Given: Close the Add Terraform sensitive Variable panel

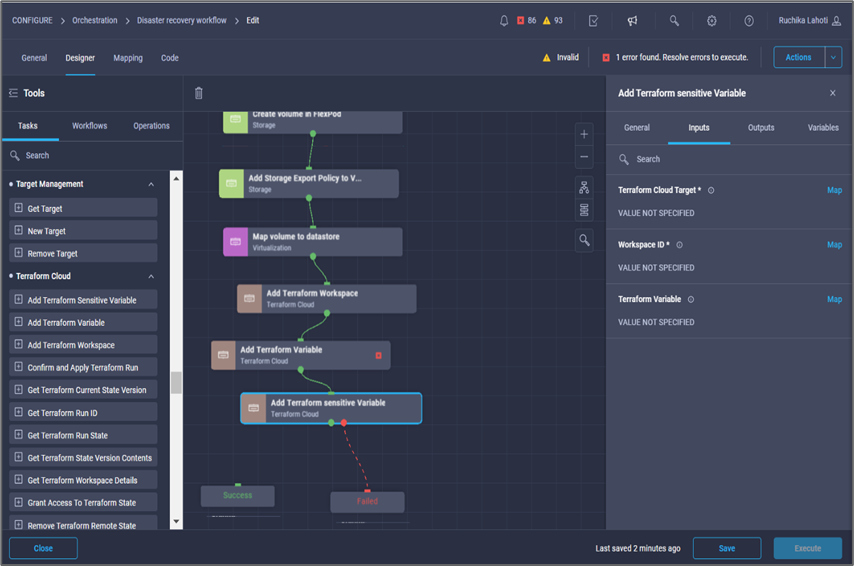Looking at the screenshot, I should tap(832, 93).
